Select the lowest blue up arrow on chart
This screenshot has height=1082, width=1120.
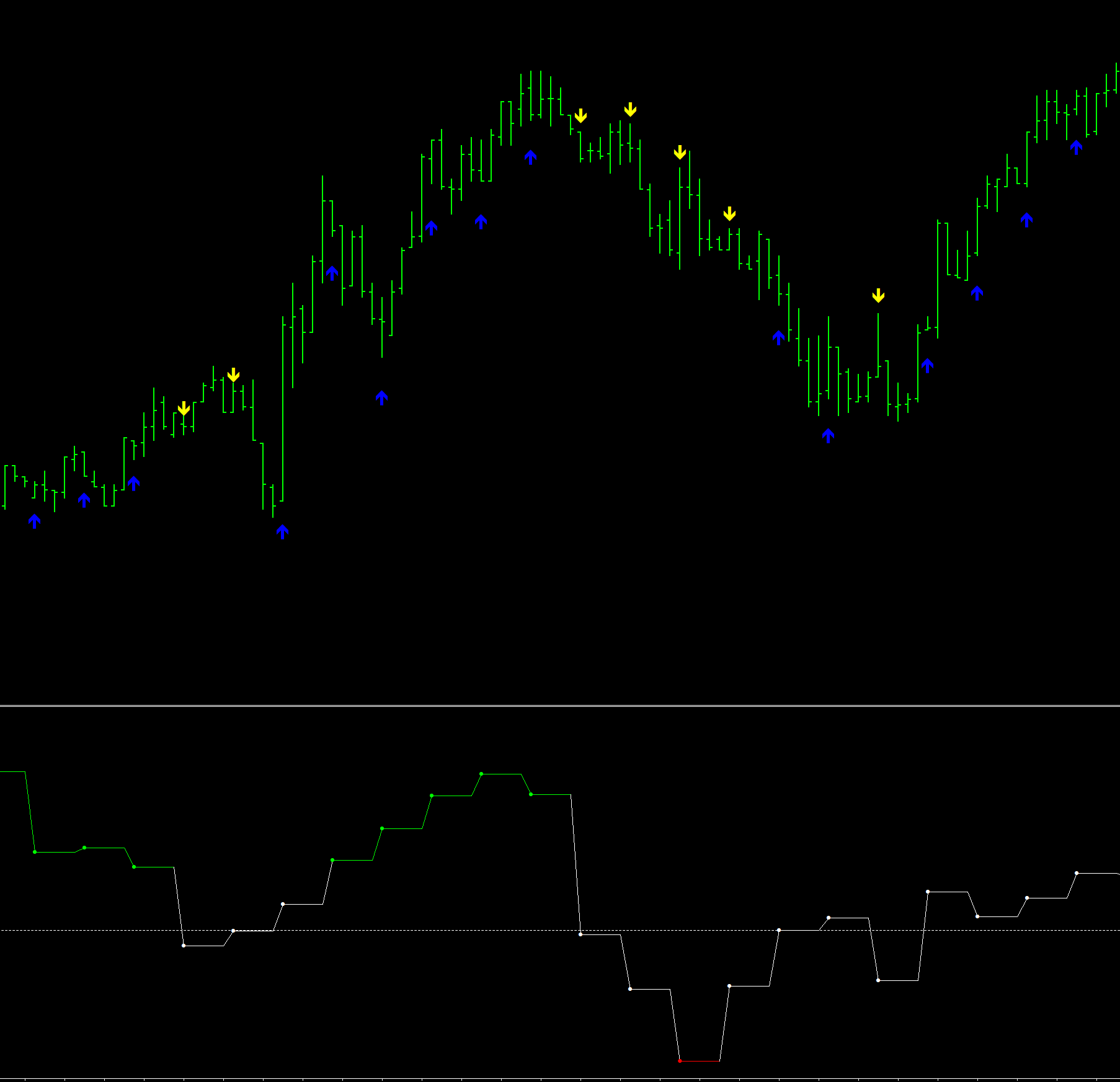click(x=283, y=531)
